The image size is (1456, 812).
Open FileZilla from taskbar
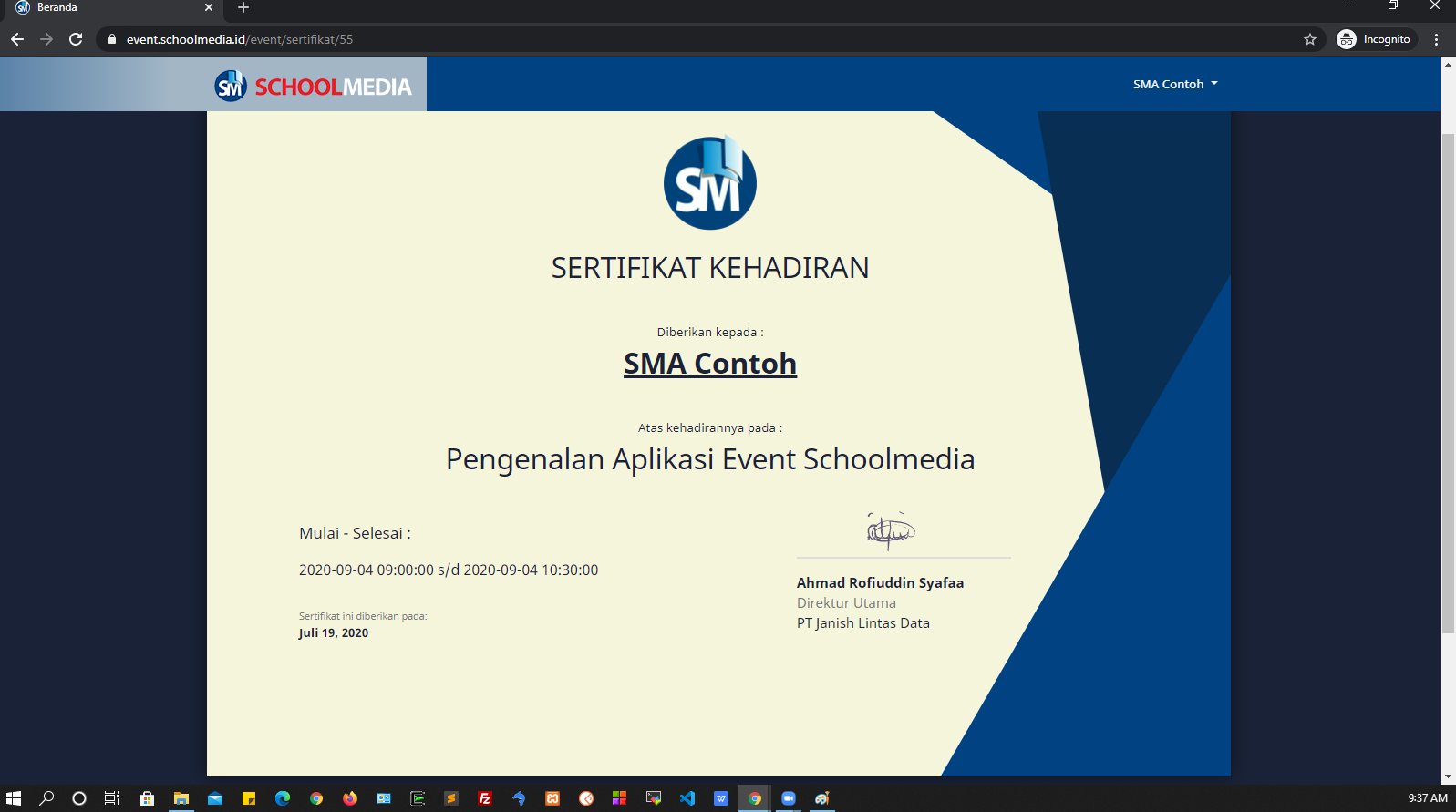click(485, 798)
